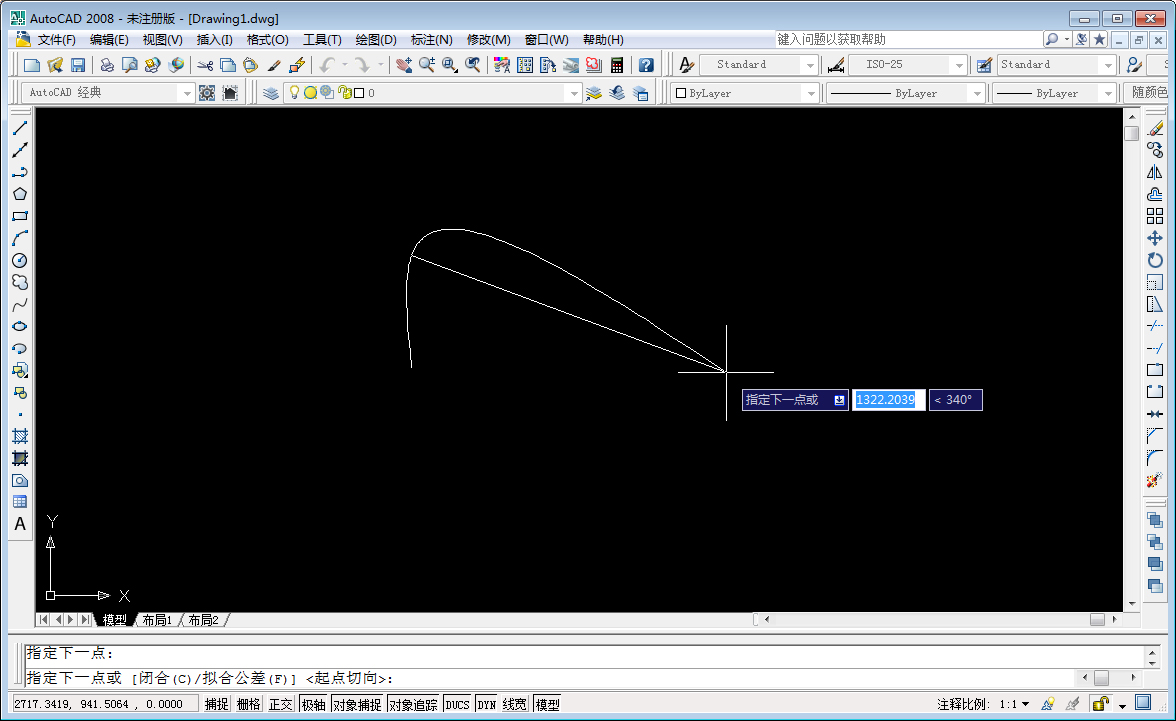Screen dimensions: 1176x721
Task: Click the 1322.2039 dynamic input field
Action: 886,400
